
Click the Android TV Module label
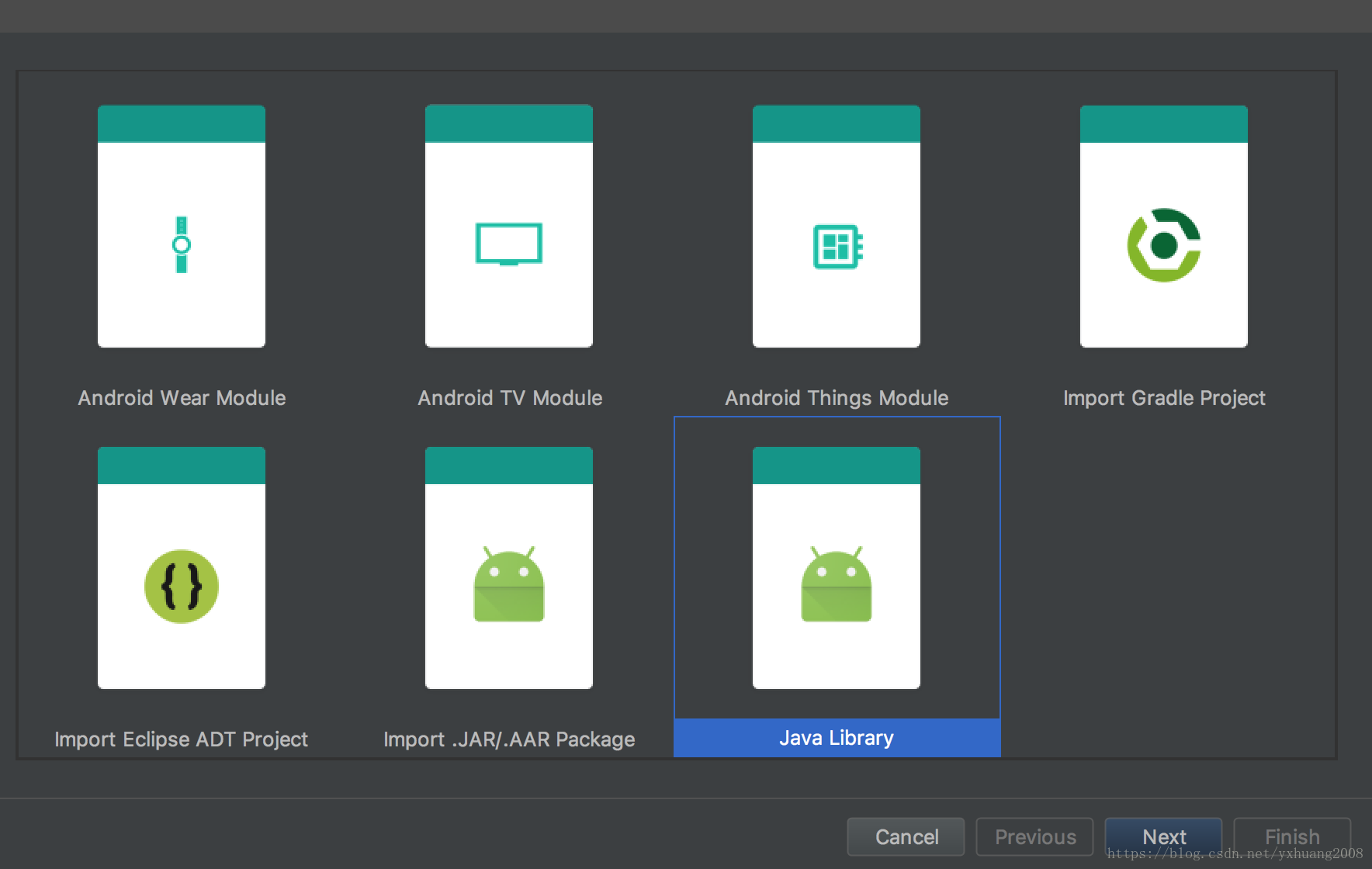(x=510, y=398)
